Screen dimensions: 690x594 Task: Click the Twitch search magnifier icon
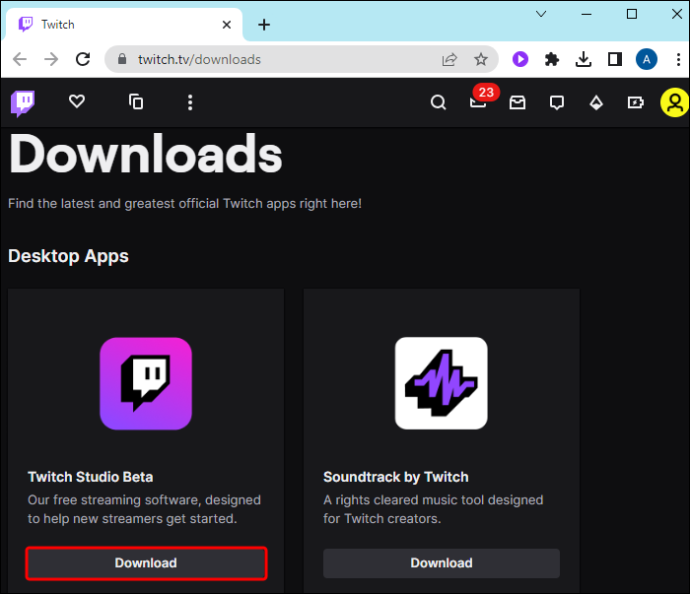pos(438,103)
